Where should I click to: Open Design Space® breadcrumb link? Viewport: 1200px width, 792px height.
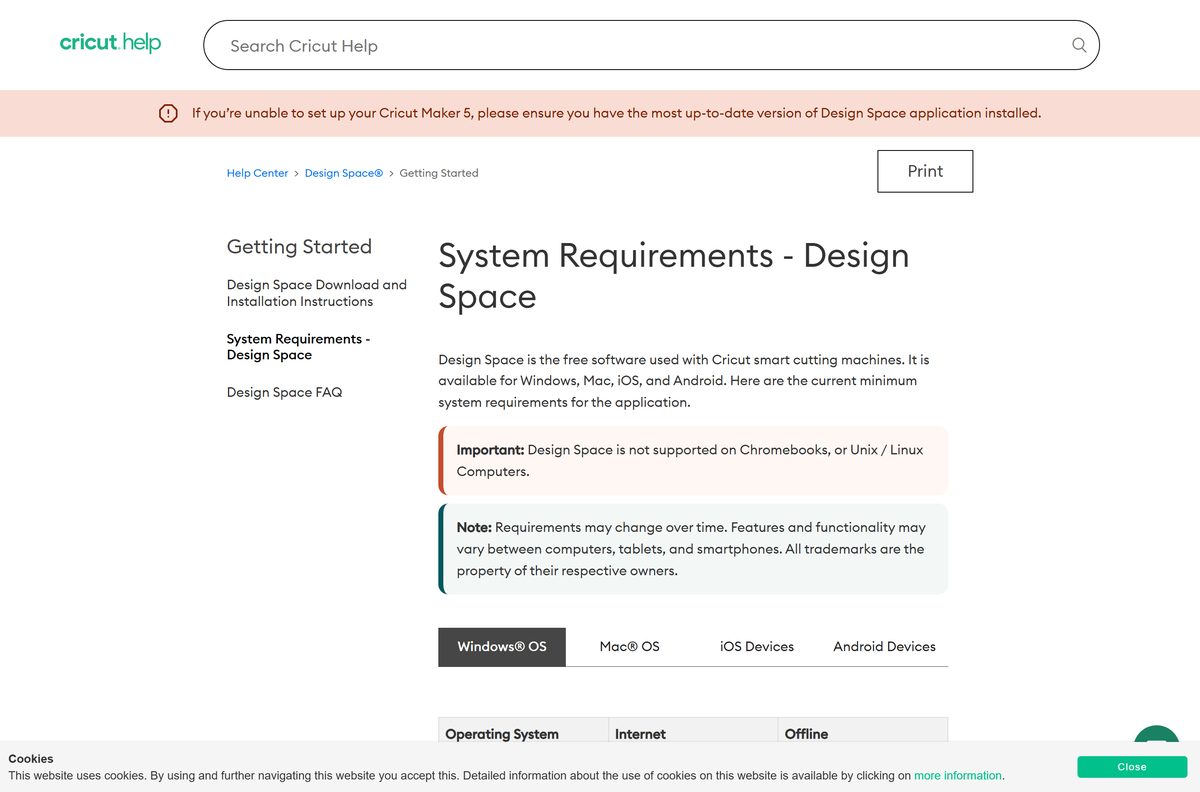(344, 173)
